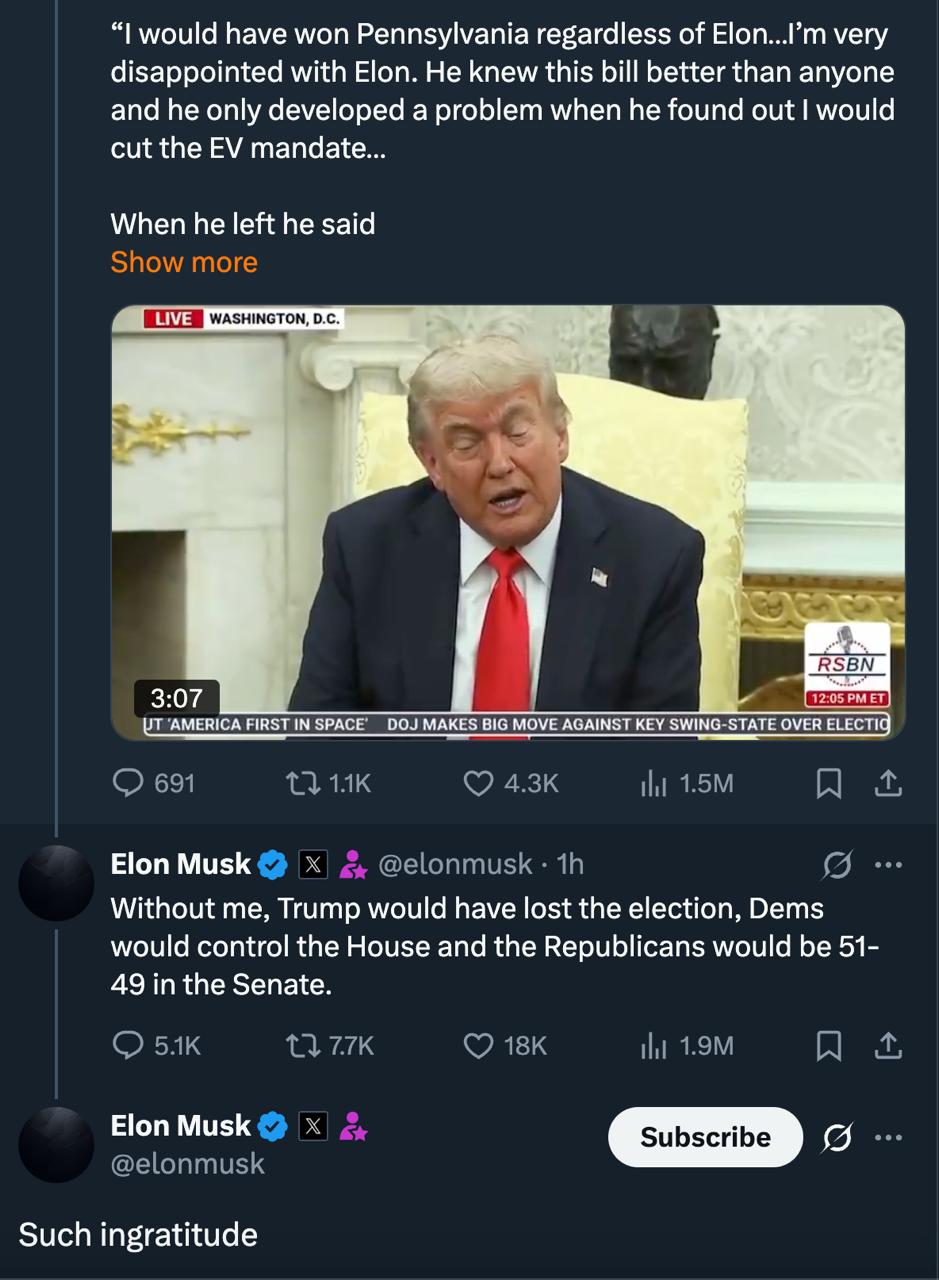Open more options on the 1h-old post
The height and width of the screenshot is (1280, 939).
888,865
